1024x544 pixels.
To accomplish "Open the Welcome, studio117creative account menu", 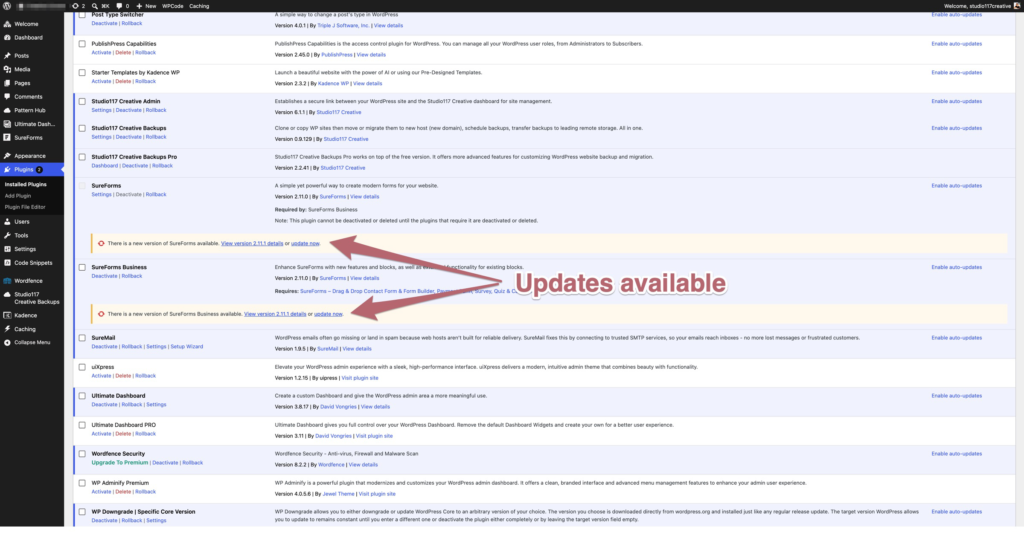I will tap(982, 6).
